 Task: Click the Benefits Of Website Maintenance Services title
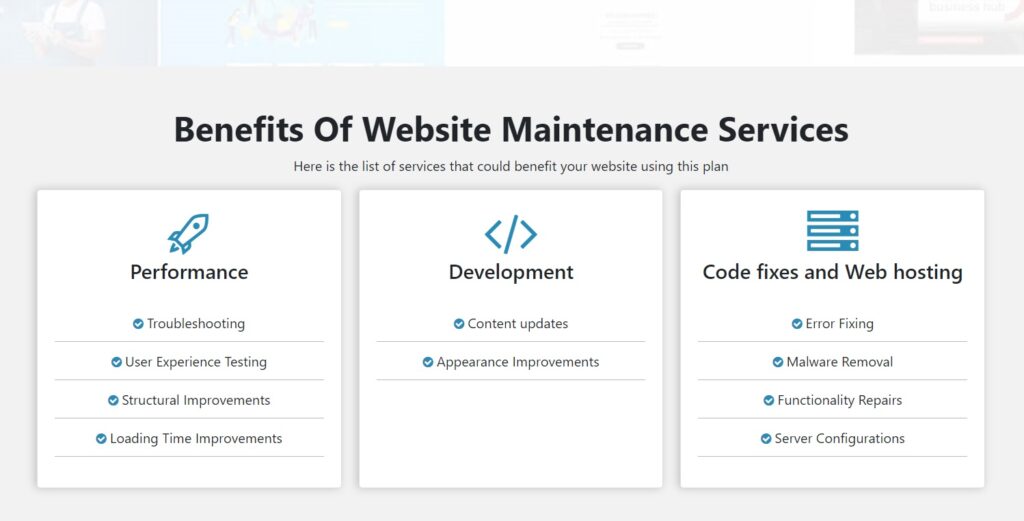pyautogui.click(x=511, y=130)
